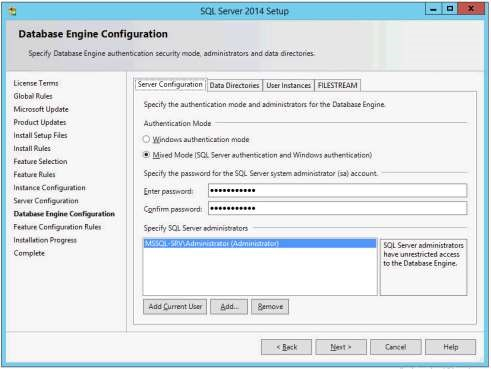The image size is (491, 369).
Task: Click the Add... button
Action: 229,306
